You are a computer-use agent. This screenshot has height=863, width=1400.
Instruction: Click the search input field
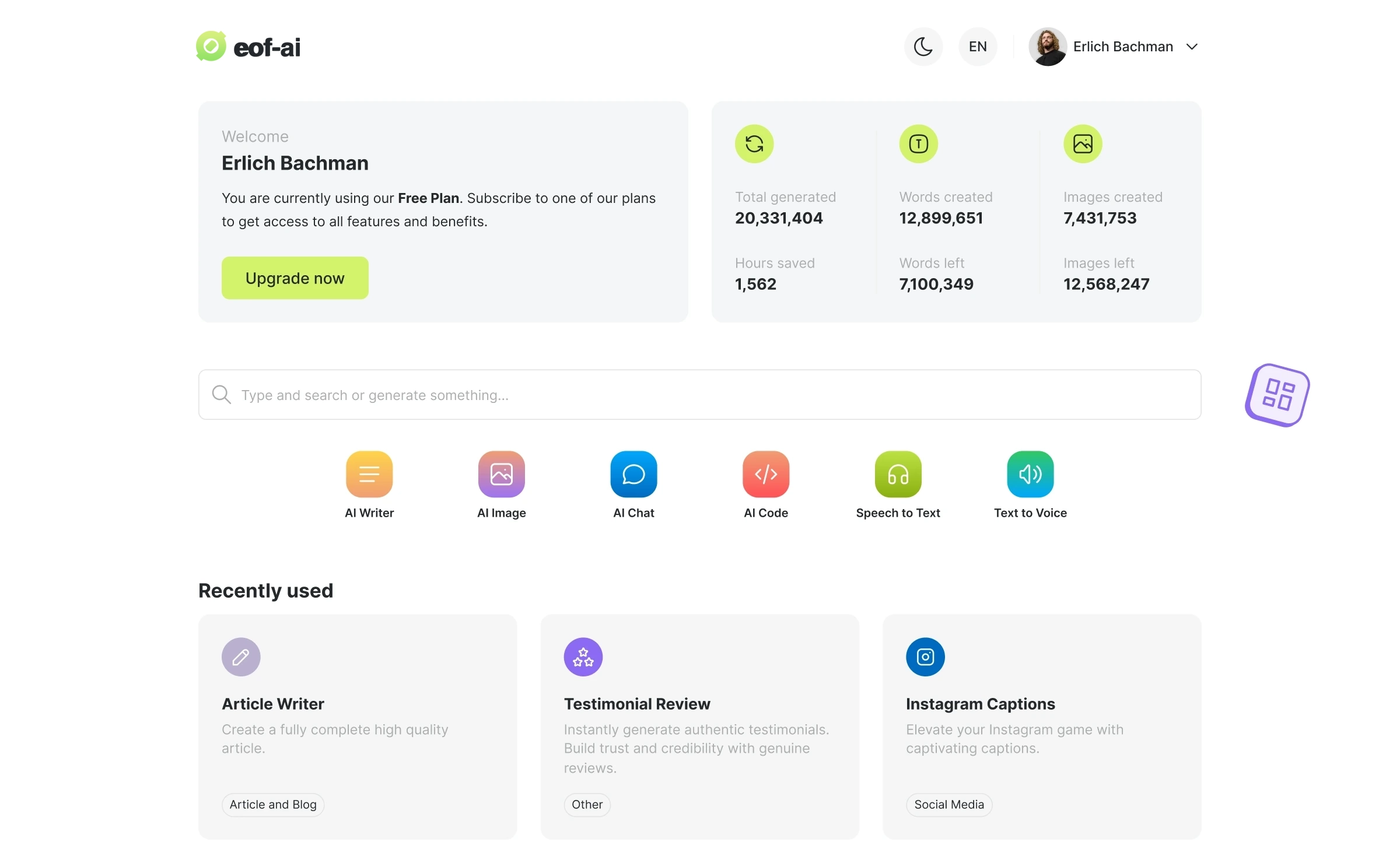[699, 394]
